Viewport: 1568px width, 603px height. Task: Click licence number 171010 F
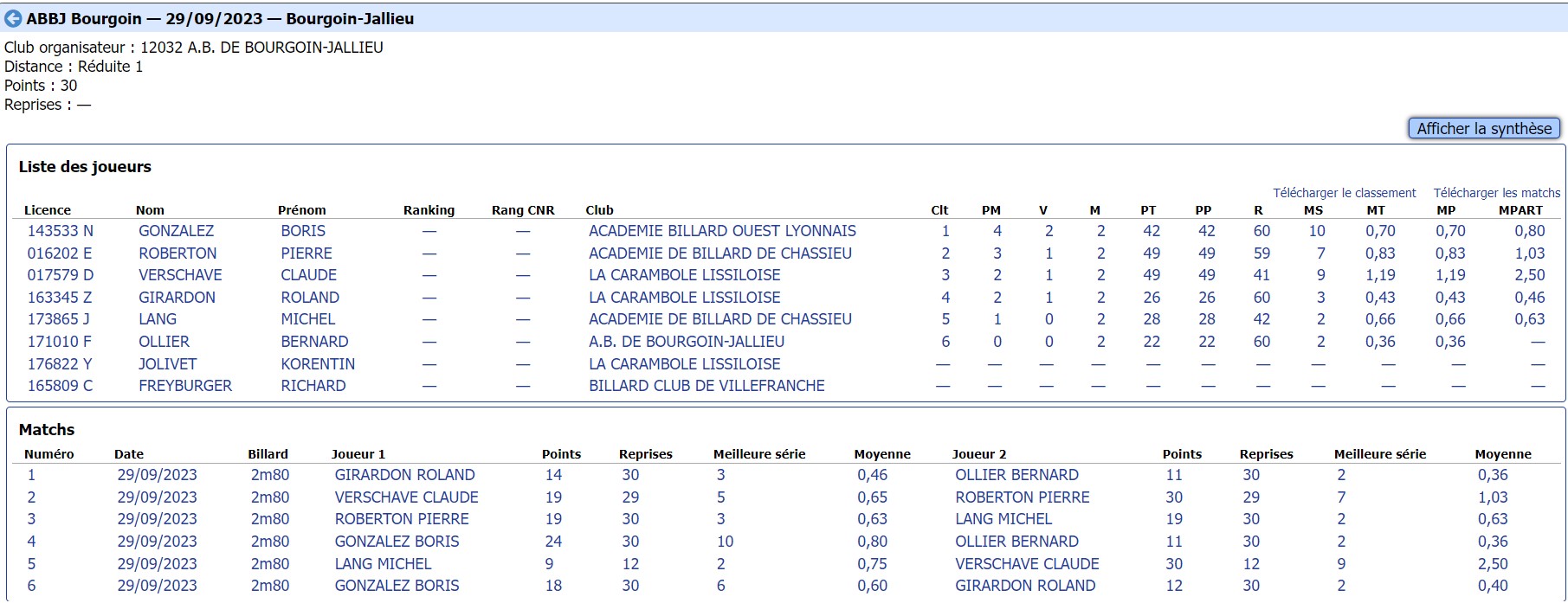(59, 342)
